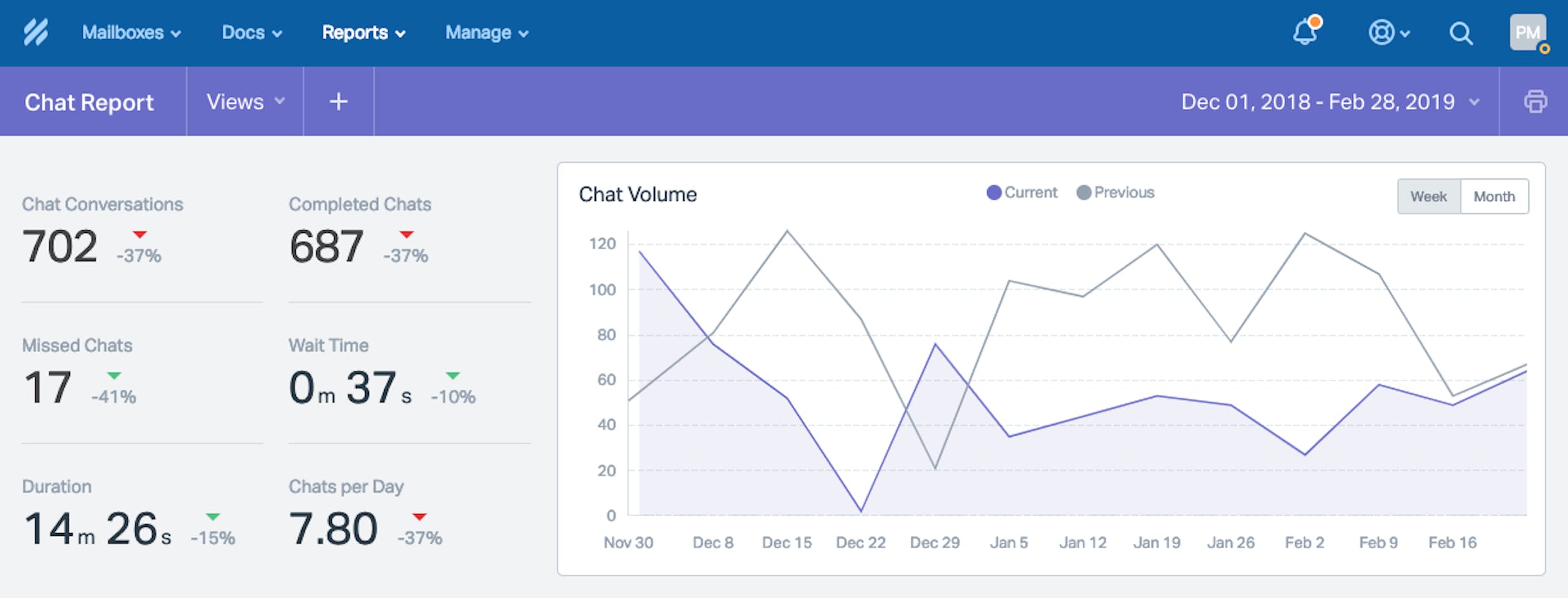Click the Completed Chats value 687
Screen dimensions: 1568x598
[327, 246]
